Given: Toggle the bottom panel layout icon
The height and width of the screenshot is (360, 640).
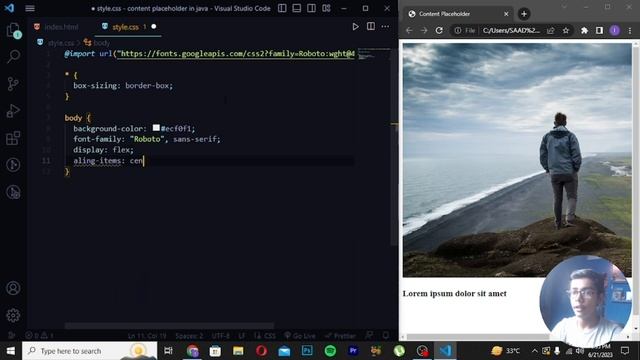Looking at the screenshot, I should pyautogui.click(x=297, y=8).
